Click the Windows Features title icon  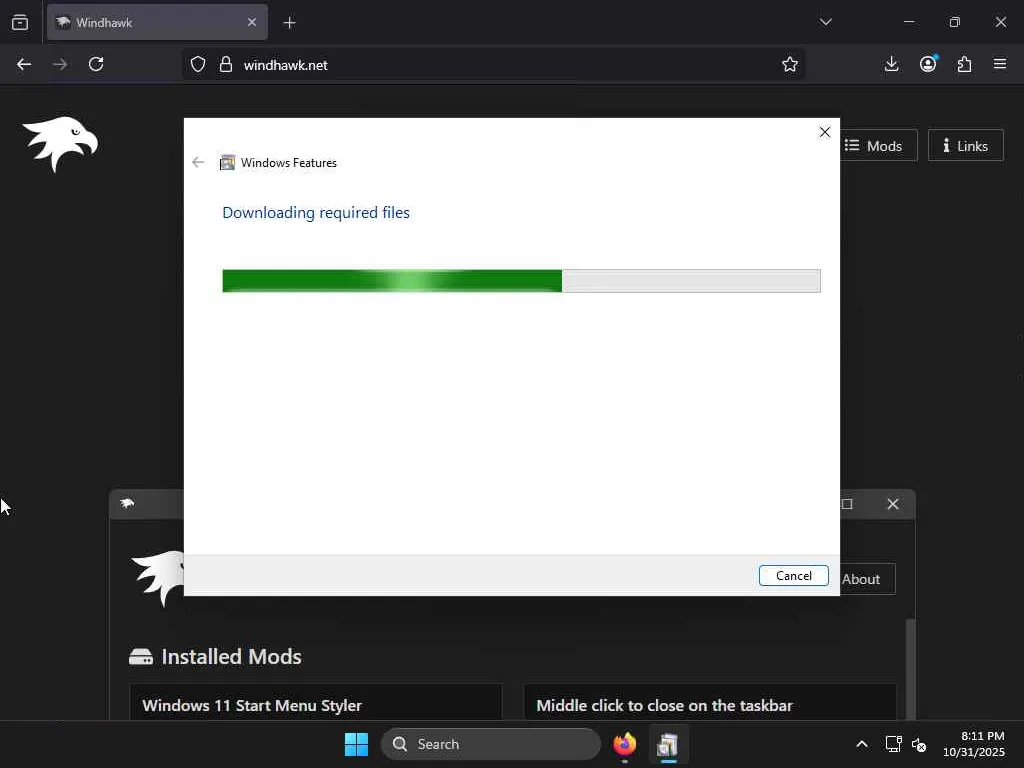[227, 163]
